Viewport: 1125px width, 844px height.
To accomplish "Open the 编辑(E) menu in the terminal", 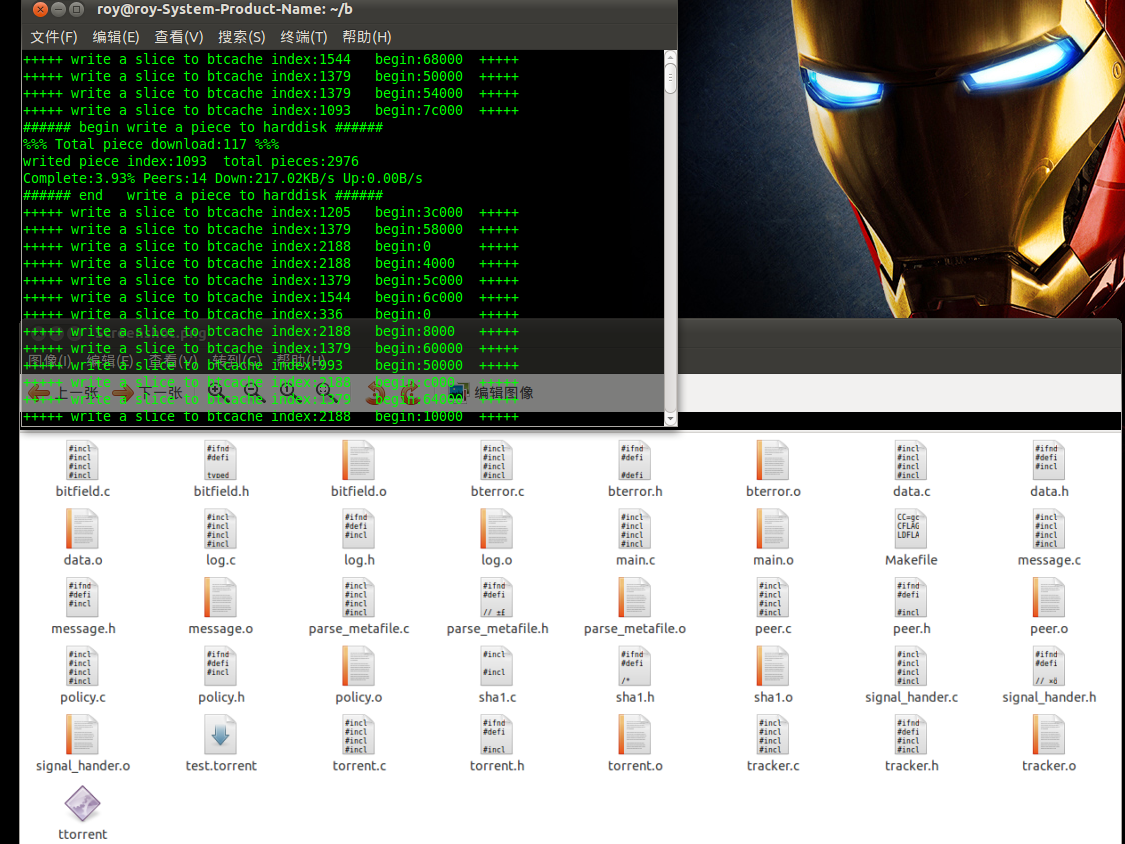I will coord(116,37).
